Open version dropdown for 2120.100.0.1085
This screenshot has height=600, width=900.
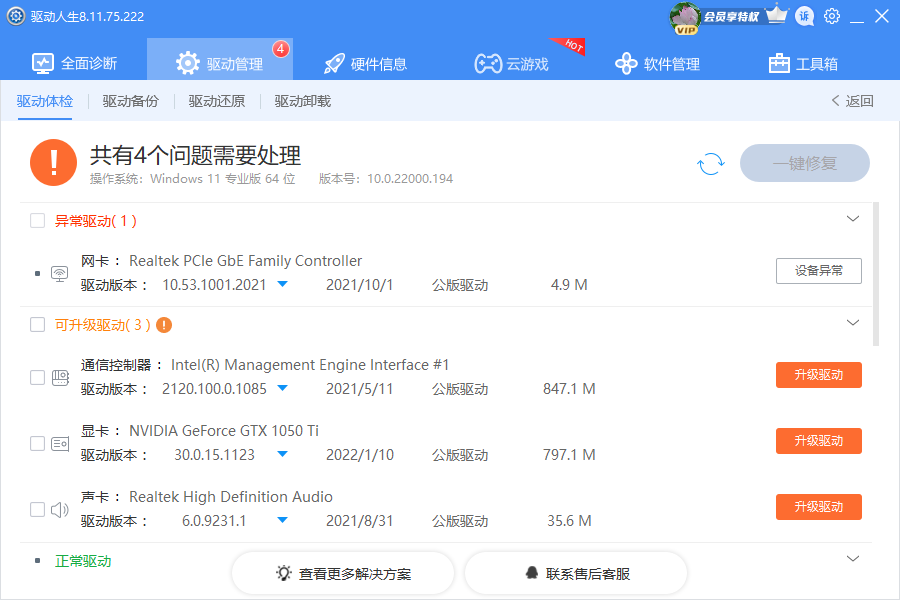[x=282, y=388]
